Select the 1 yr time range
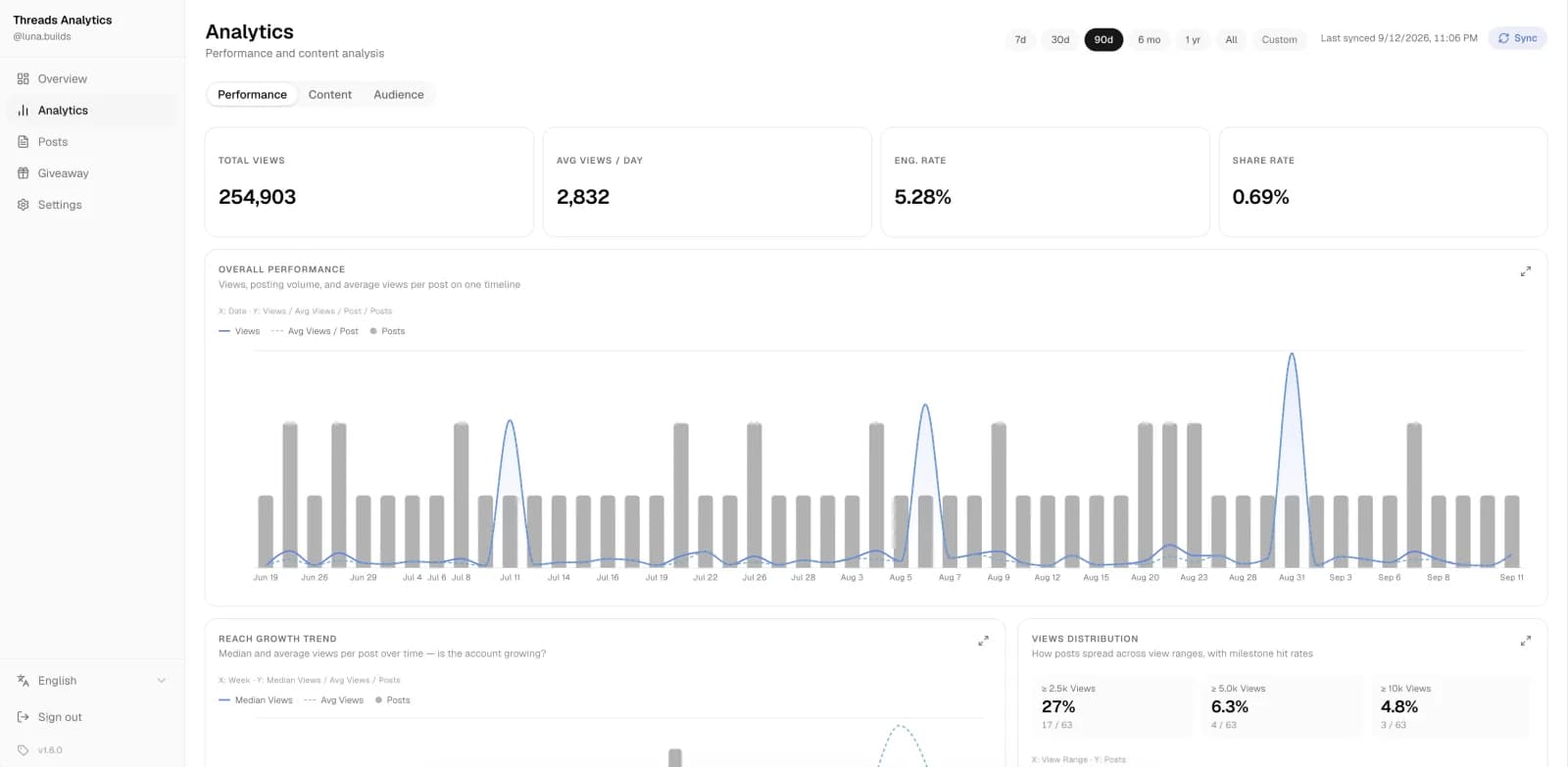1568x767 pixels. 1193,39
